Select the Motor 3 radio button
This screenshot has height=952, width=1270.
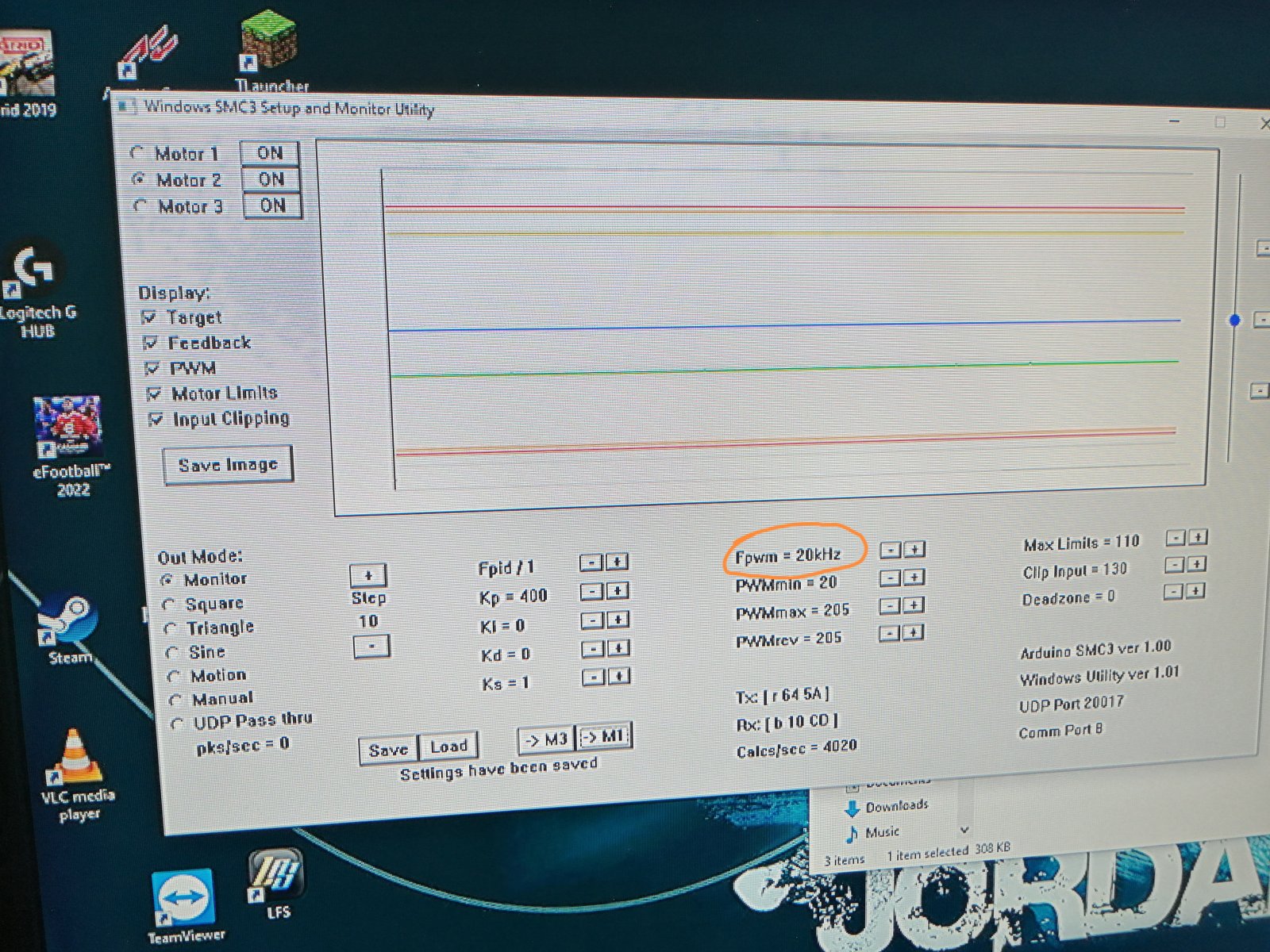[140, 205]
